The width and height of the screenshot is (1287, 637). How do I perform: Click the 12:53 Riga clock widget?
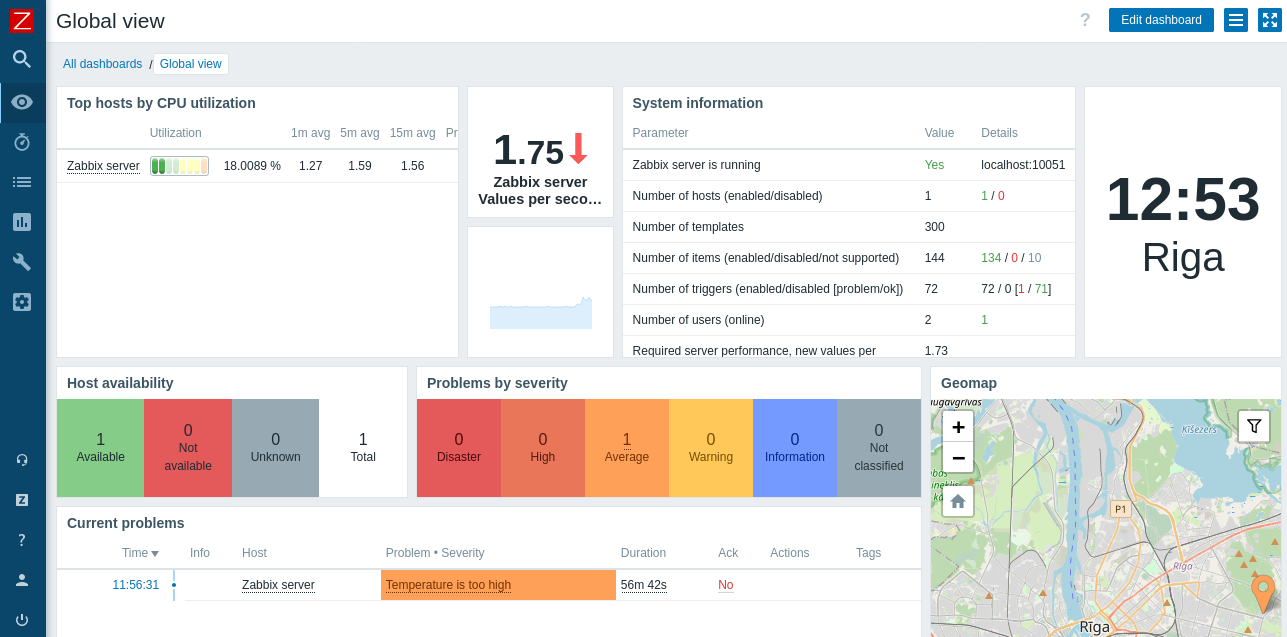tap(1183, 222)
